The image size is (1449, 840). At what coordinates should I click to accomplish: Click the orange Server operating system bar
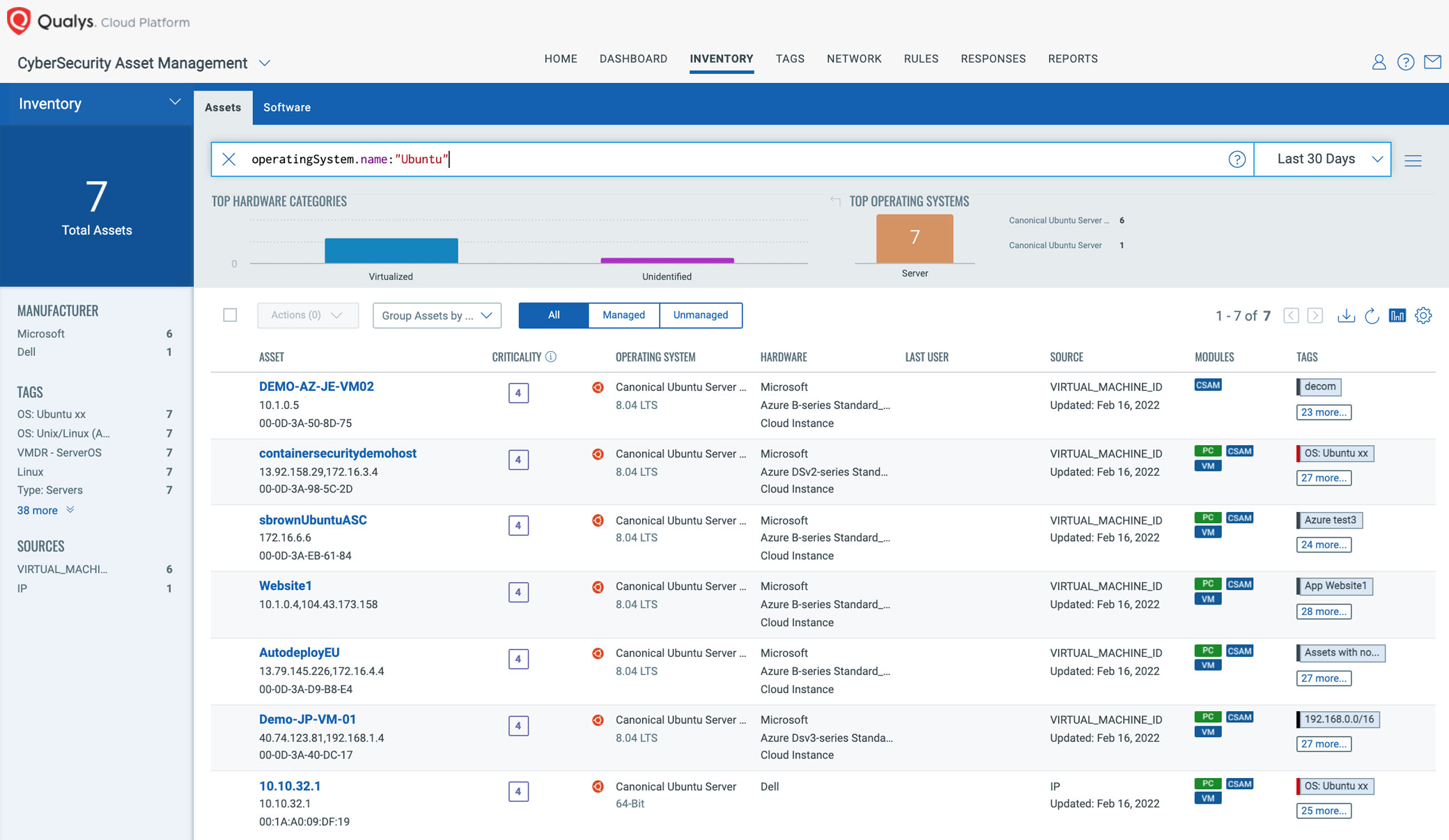pos(915,238)
